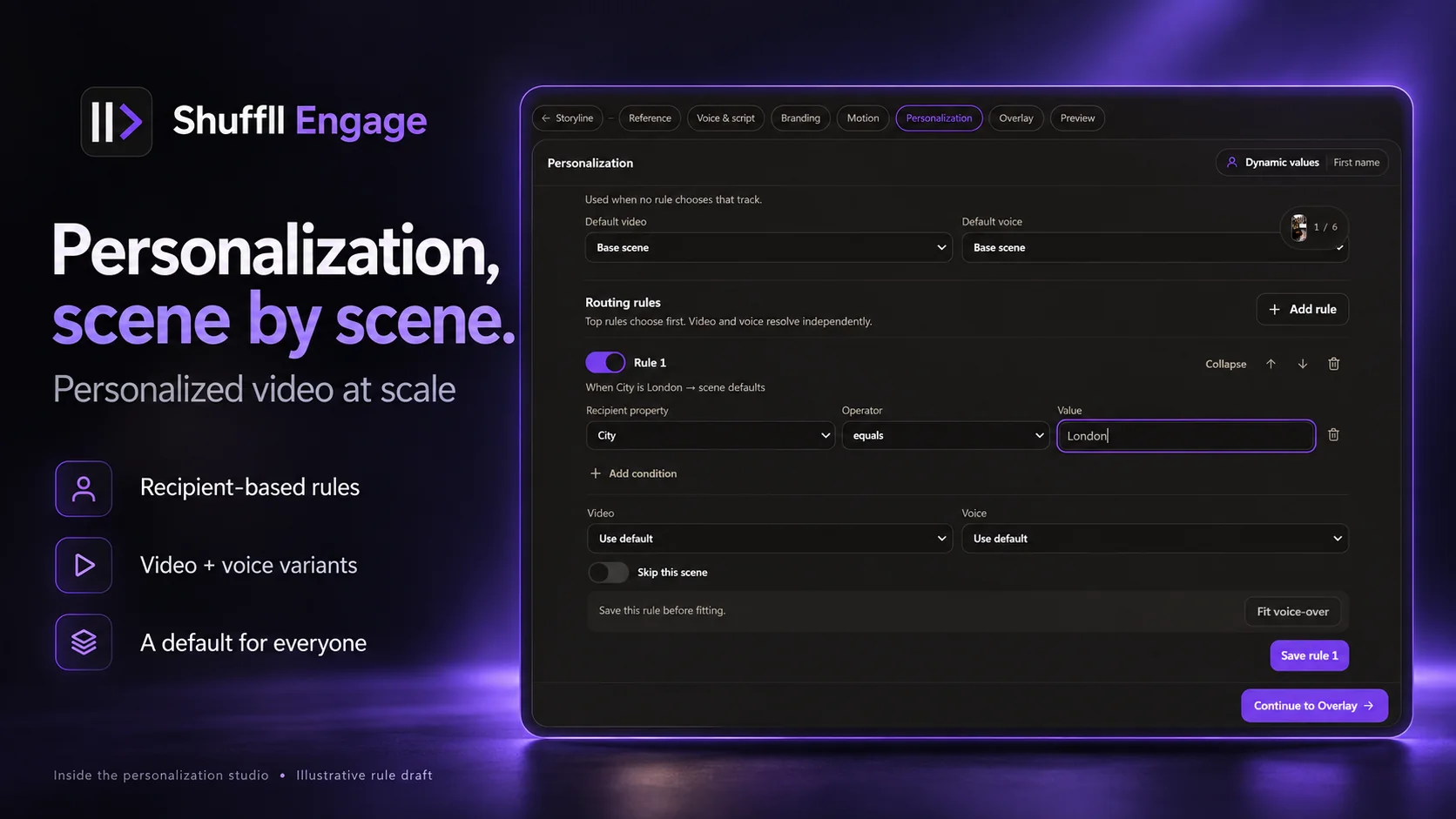Disable the Rule 1 toggle

[605, 362]
